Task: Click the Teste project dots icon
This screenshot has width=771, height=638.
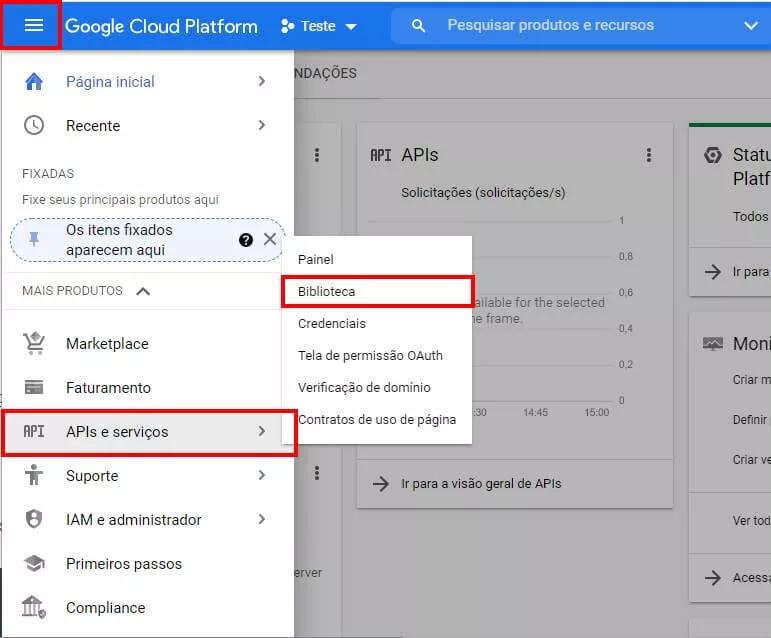Action: click(x=287, y=26)
